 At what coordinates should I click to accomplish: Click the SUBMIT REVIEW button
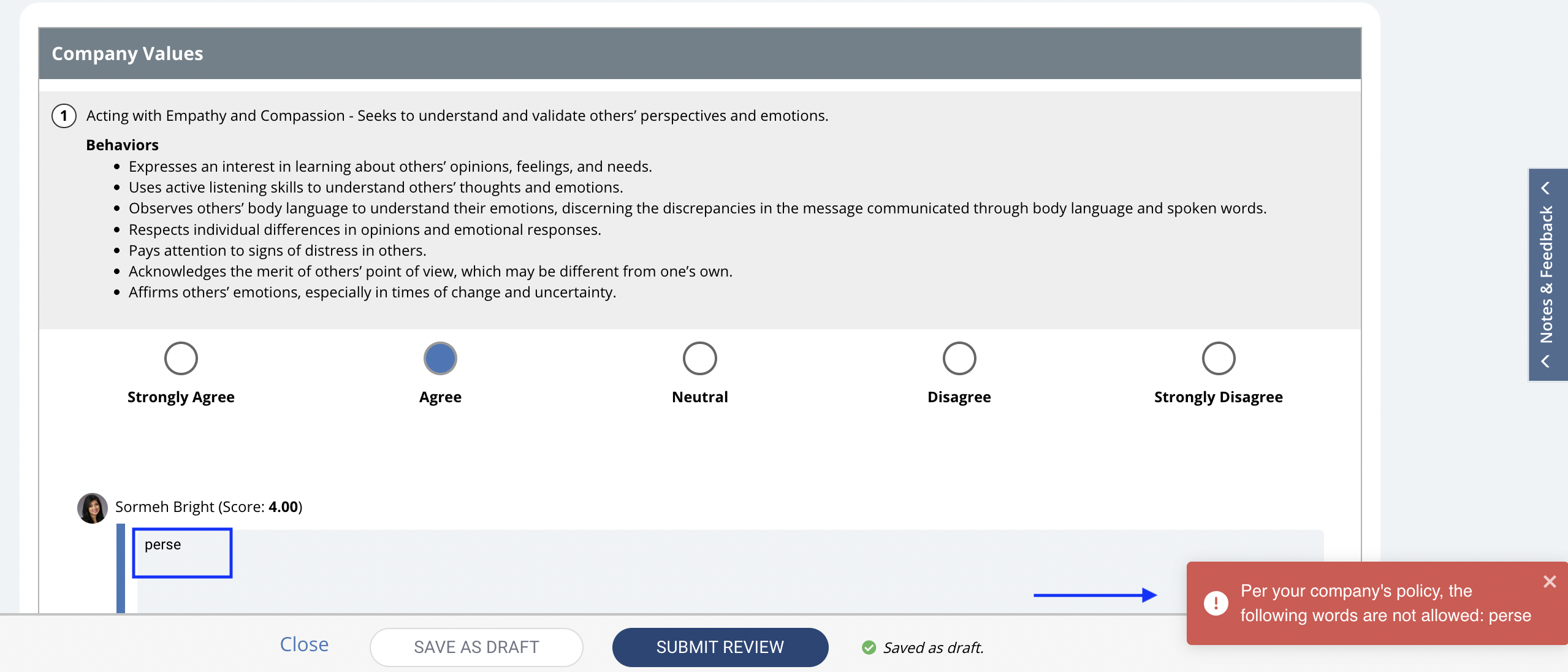tap(720, 647)
